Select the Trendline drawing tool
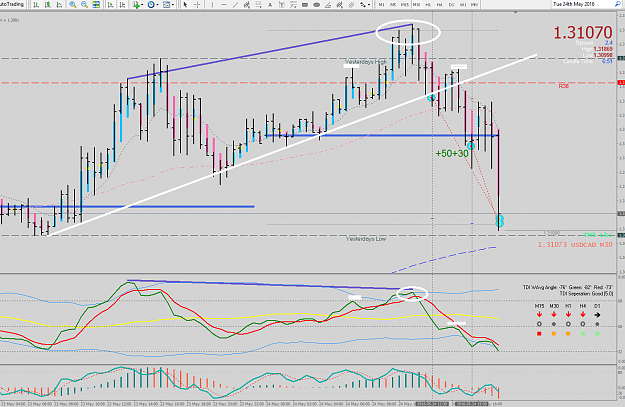Viewport: 625px width, 407px height. pyautogui.click(x=235, y=5)
